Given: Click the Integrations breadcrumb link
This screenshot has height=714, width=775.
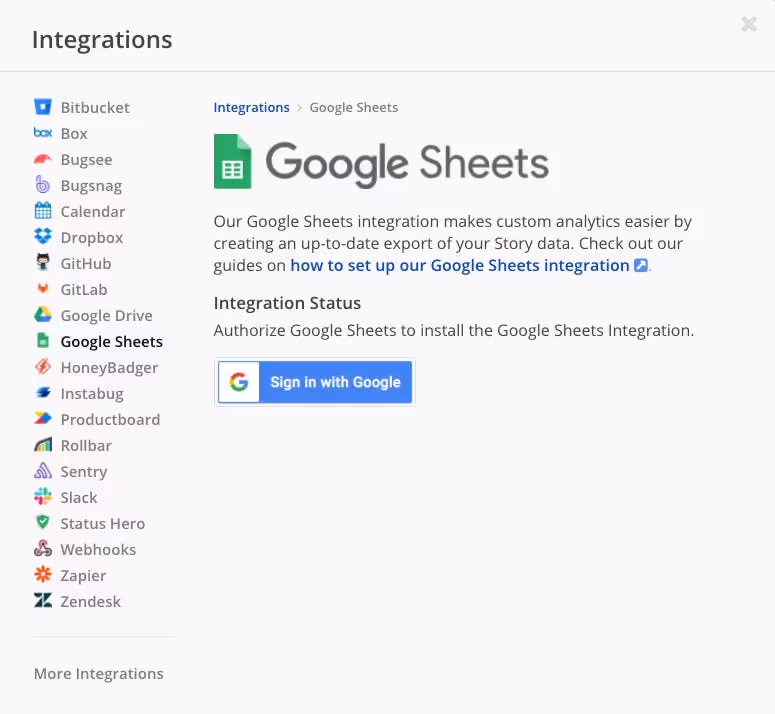Looking at the screenshot, I should point(251,107).
